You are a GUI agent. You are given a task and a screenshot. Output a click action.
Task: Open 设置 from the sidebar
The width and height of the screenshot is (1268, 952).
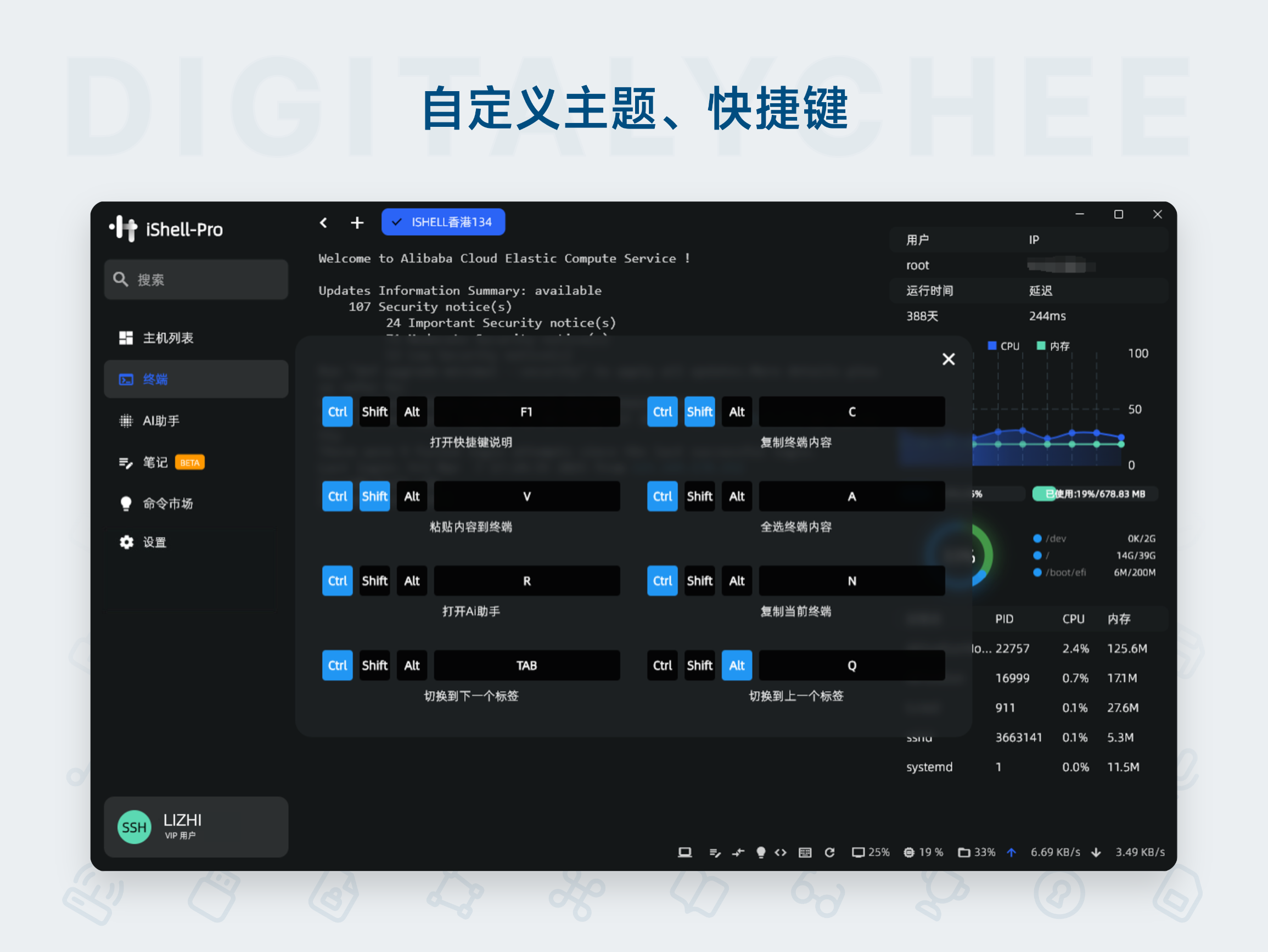(155, 542)
